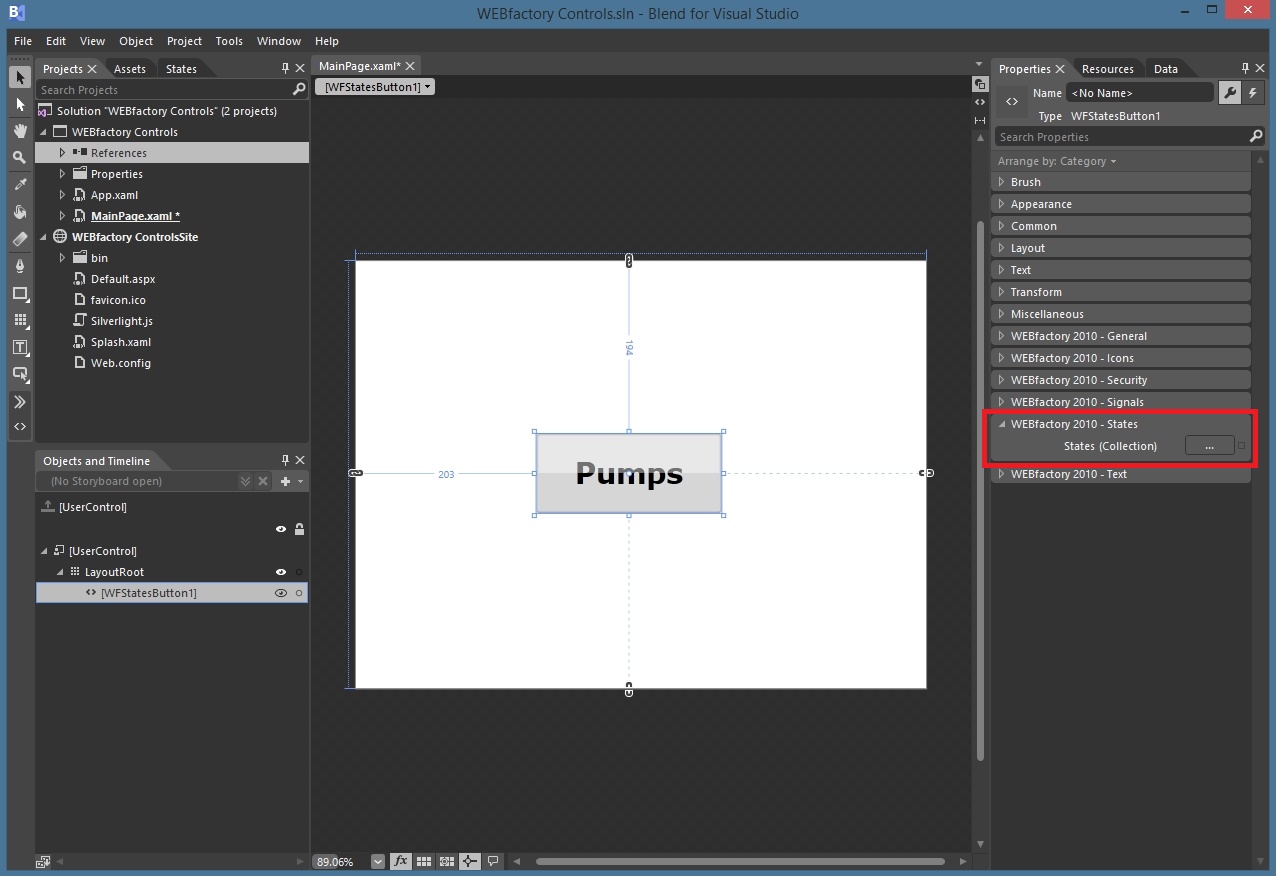Show the Events lightning bolt view
Viewport: 1276px width, 876px height.
tap(1253, 93)
